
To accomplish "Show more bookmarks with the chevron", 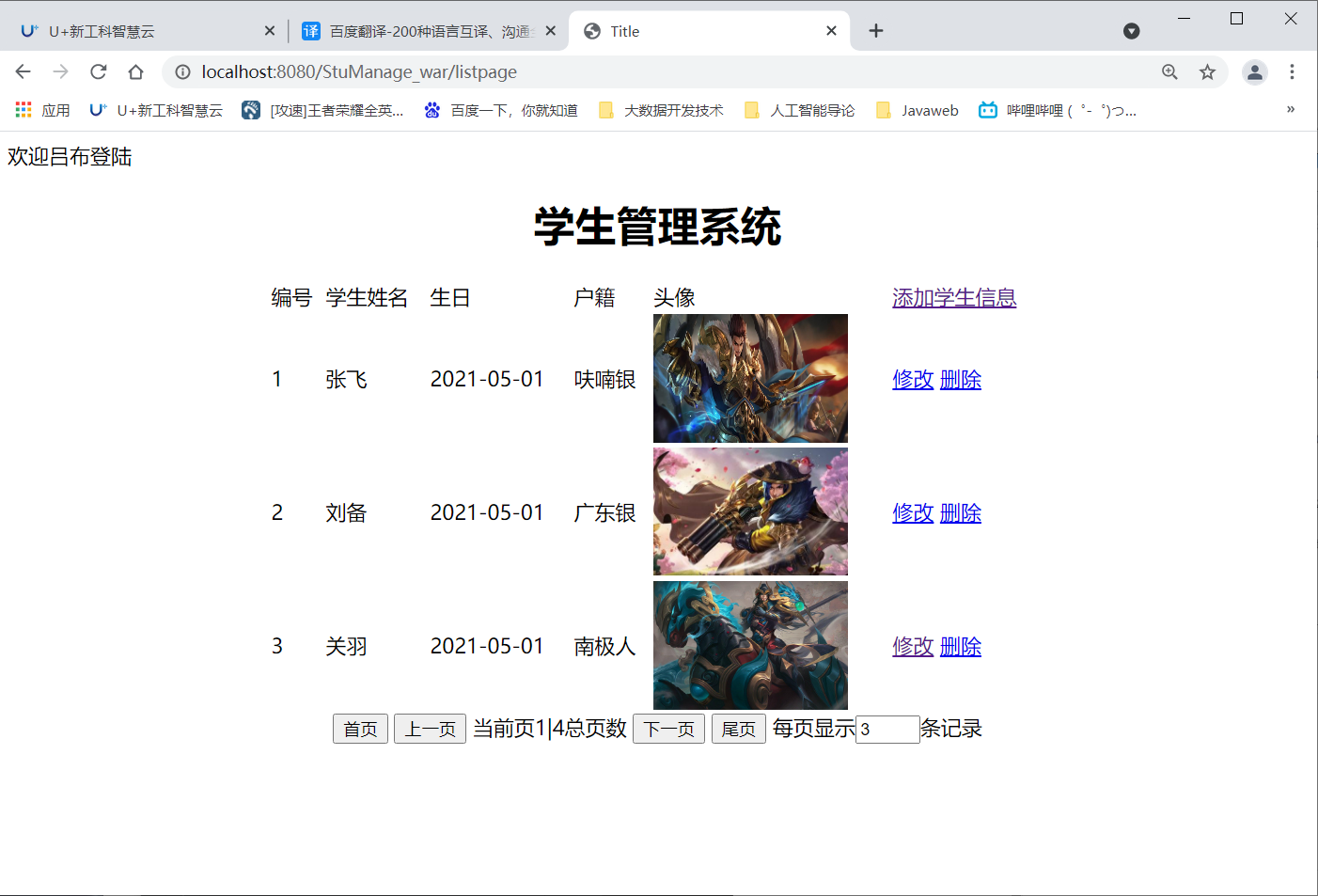I will [x=1291, y=110].
